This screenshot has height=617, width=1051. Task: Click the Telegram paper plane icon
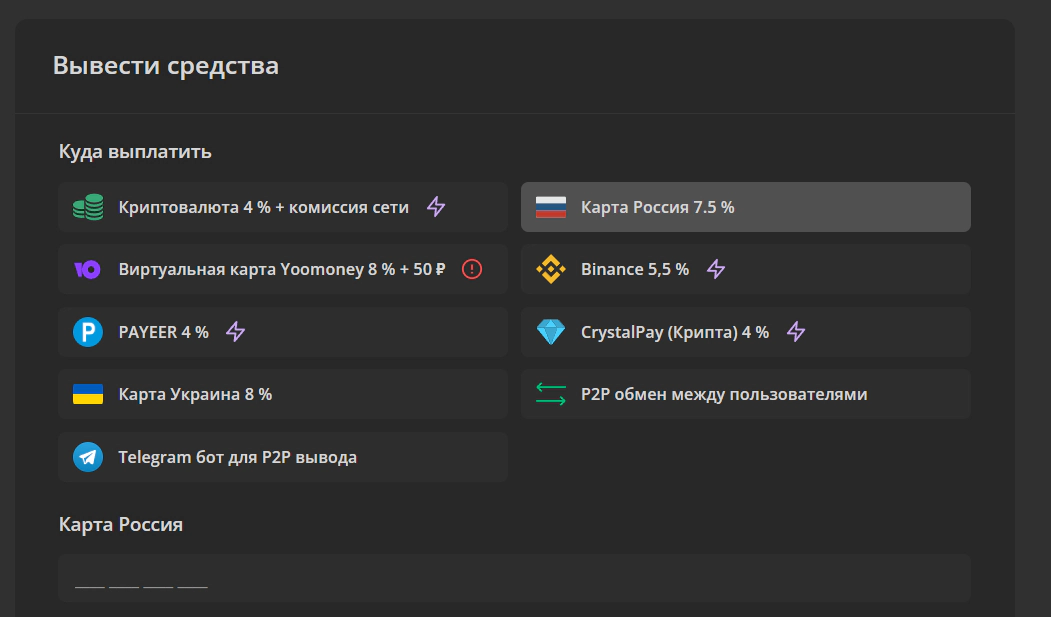pos(88,457)
